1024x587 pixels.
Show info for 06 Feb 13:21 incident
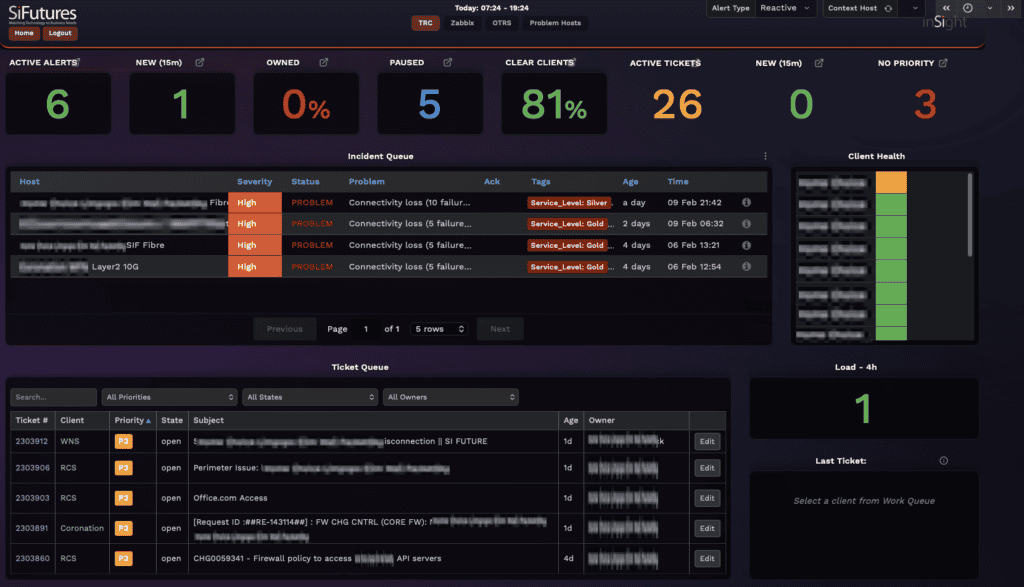pos(746,245)
